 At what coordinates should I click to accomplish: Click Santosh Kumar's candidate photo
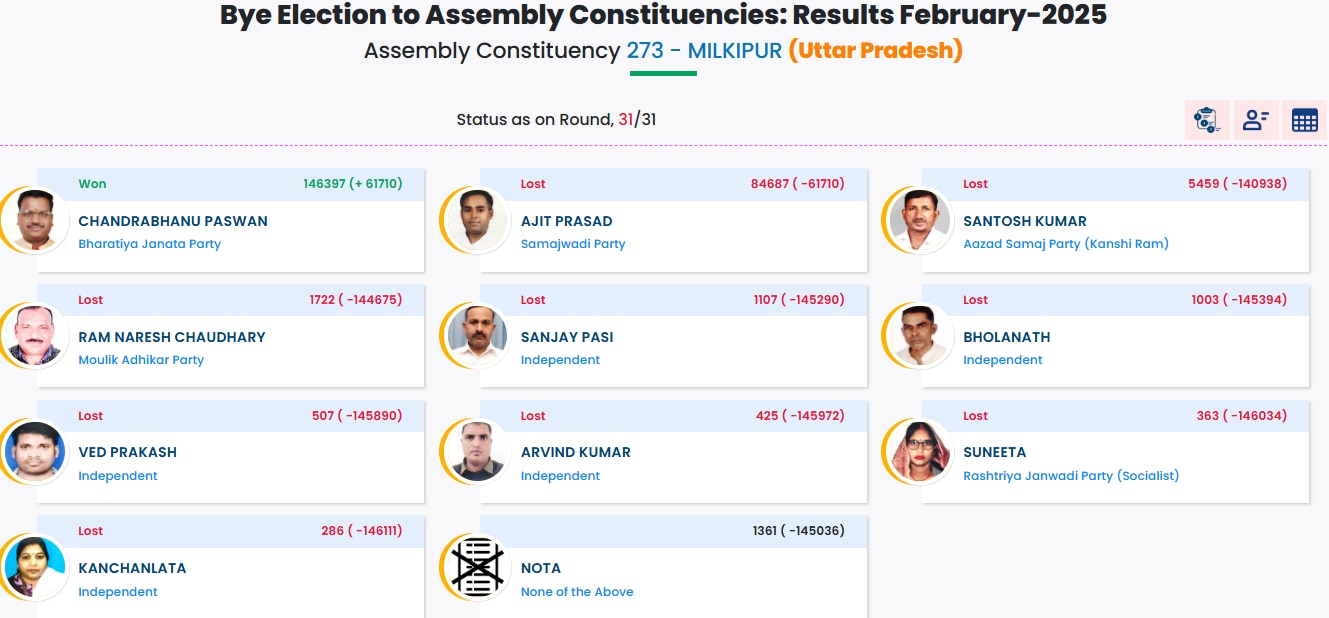tap(917, 220)
